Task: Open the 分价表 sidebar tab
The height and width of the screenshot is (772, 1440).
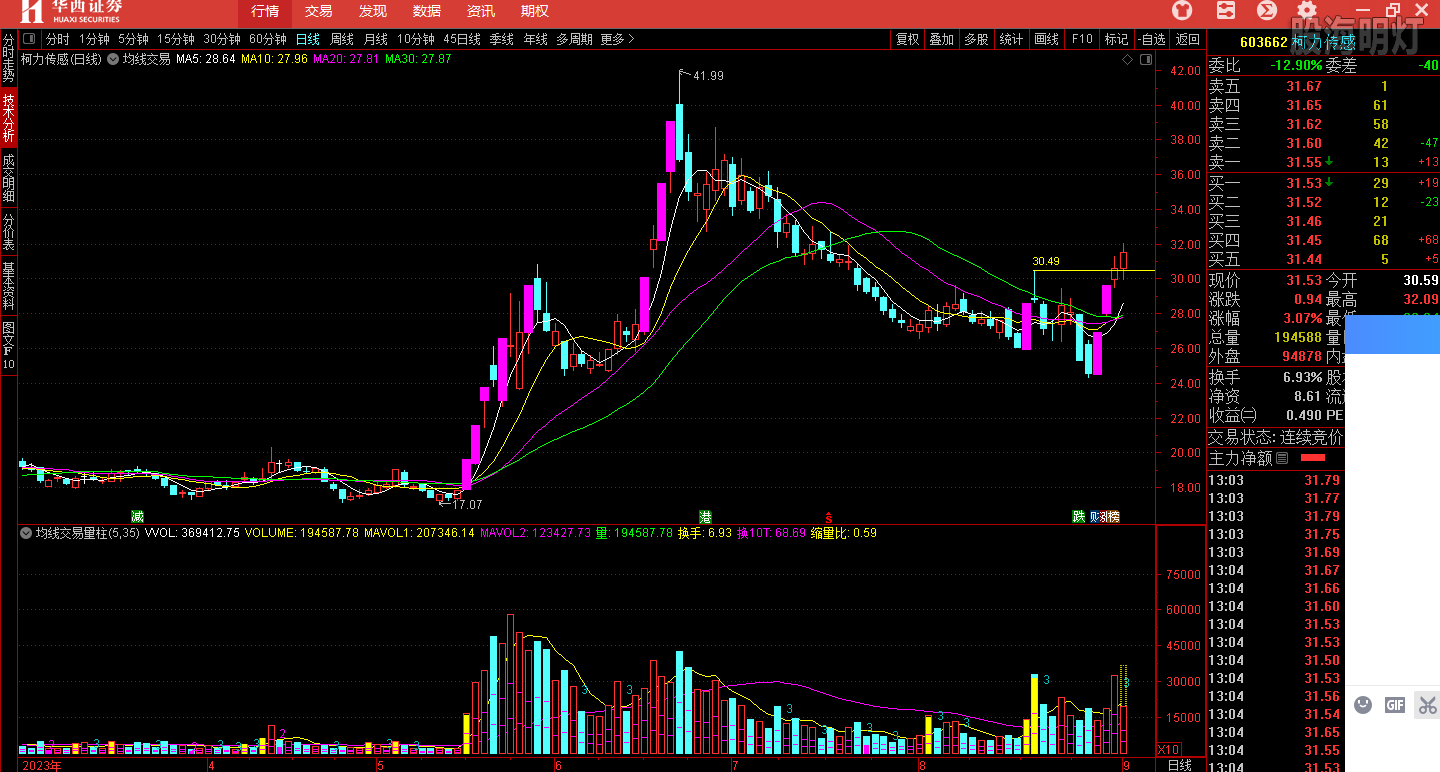Action: (x=8, y=232)
